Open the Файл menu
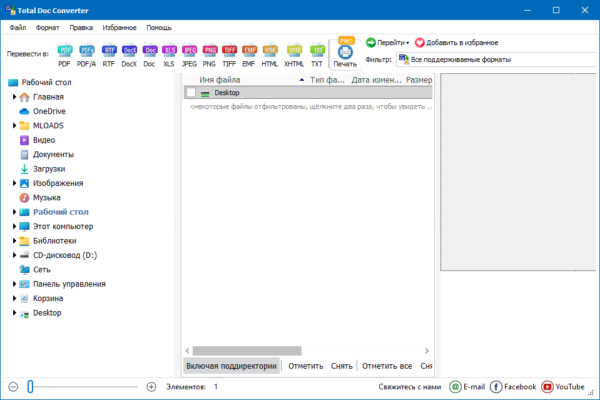This screenshot has width=600, height=400. coord(18,28)
